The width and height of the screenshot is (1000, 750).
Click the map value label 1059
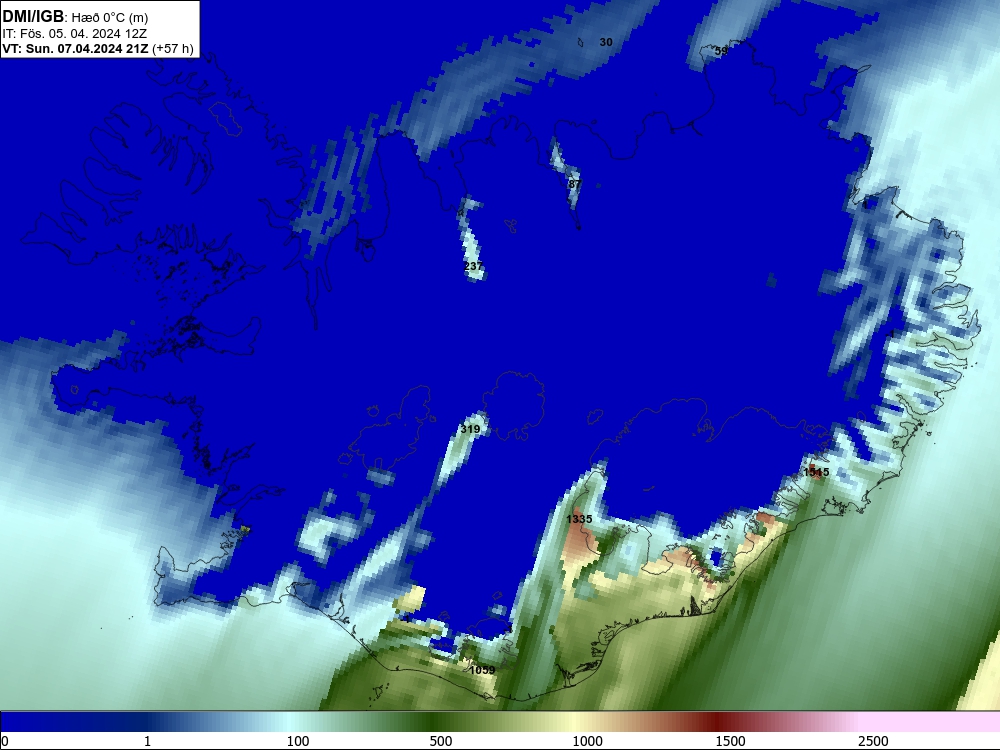(482, 670)
